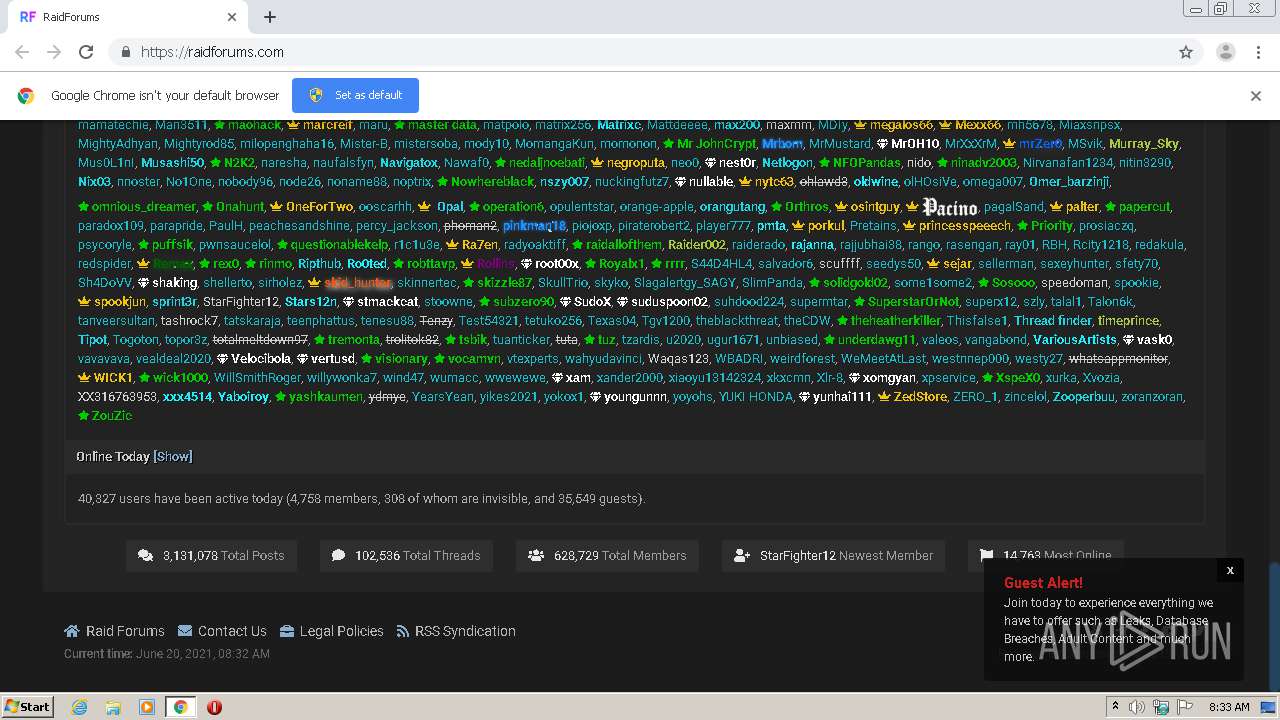Click the taskbar clock showing 8:33 AM

(x=1229, y=707)
